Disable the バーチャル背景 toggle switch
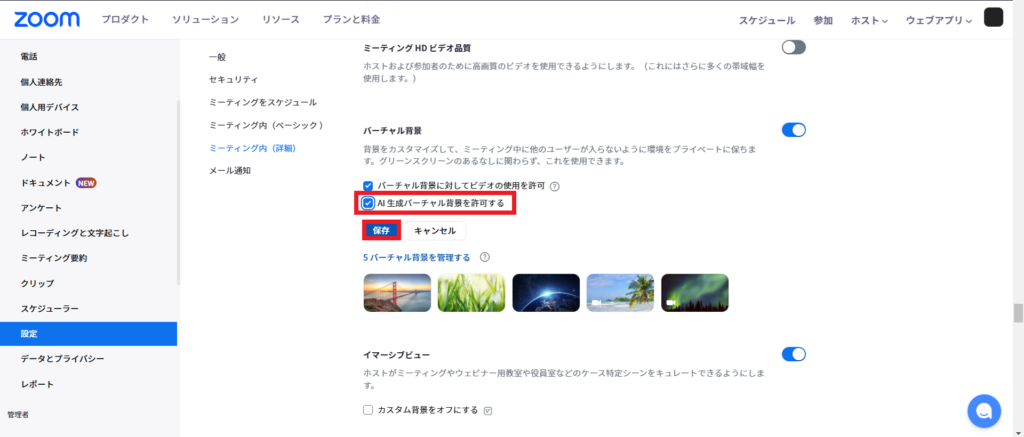Viewport: 1024px width, 437px height. pos(793,130)
